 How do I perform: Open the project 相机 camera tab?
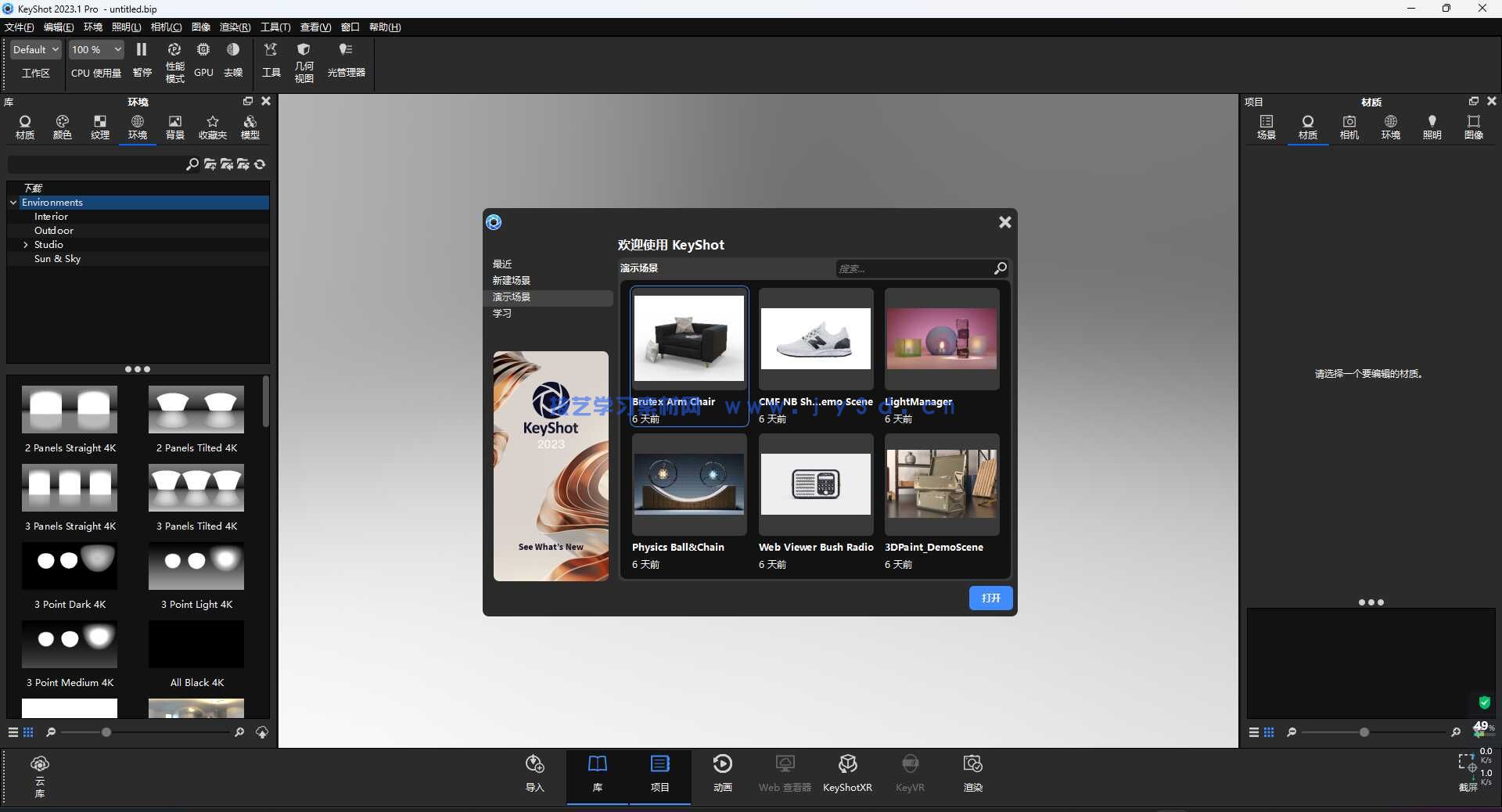coord(1349,128)
